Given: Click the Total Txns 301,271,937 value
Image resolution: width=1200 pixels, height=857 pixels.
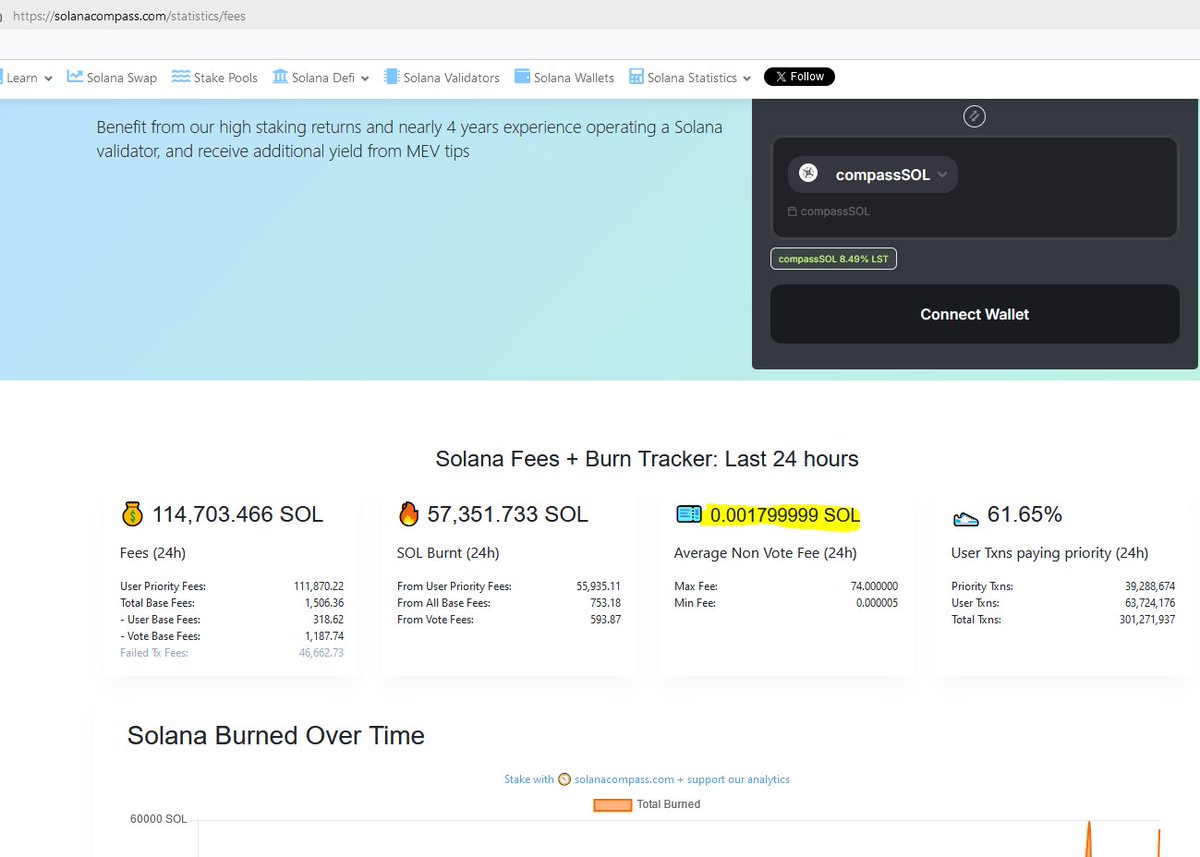Looking at the screenshot, I should tap(1147, 620).
